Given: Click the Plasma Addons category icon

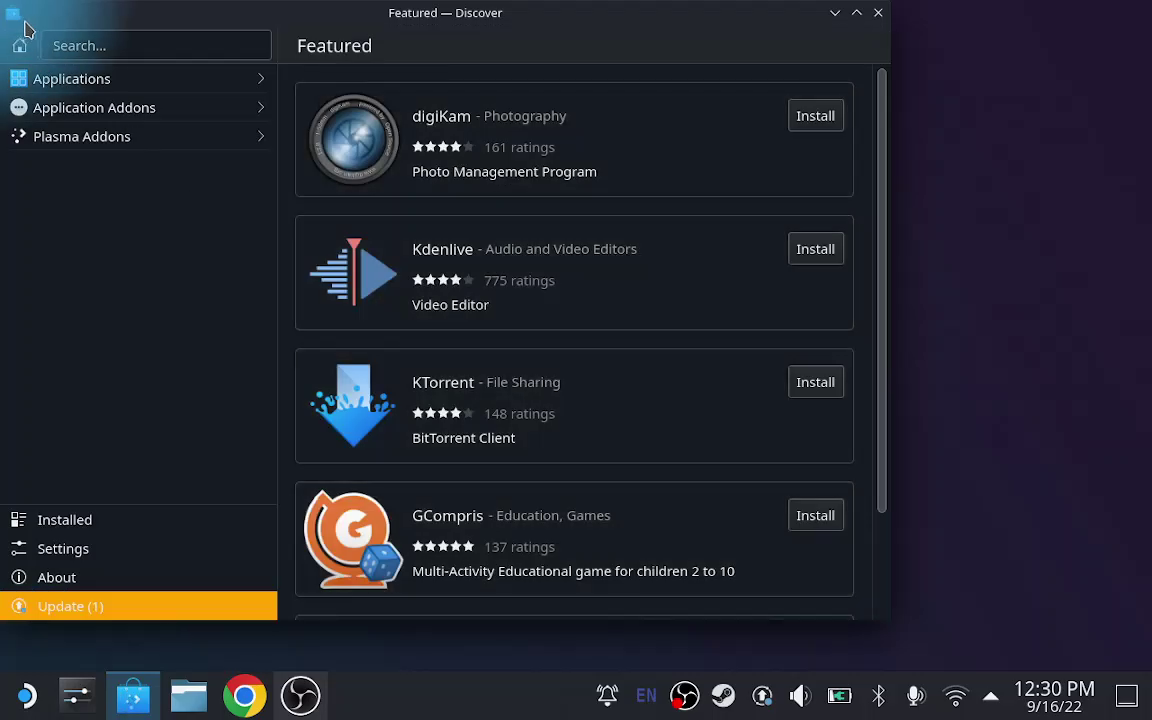Looking at the screenshot, I should click(19, 136).
